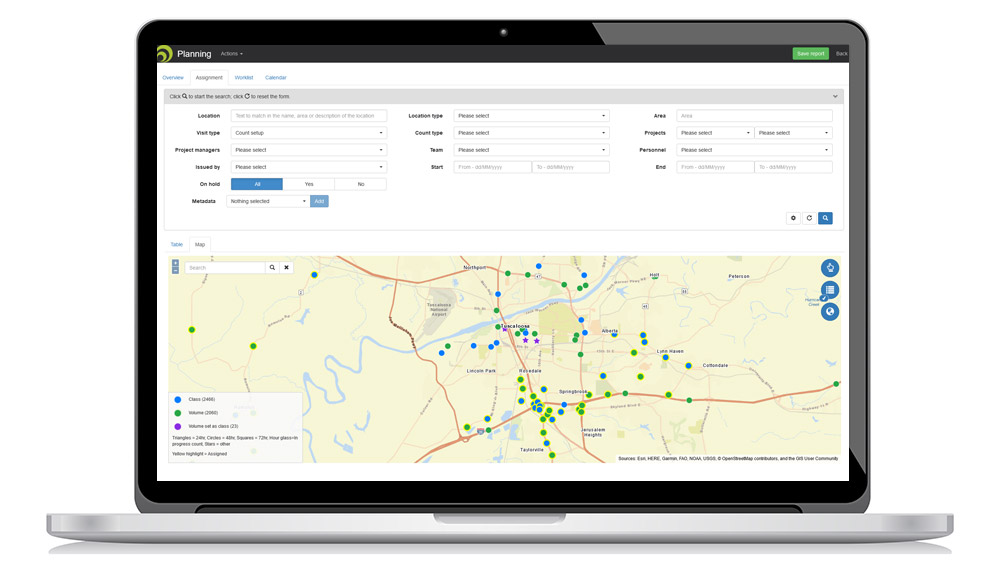Switch to the Worklist tab

coord(244,77)
